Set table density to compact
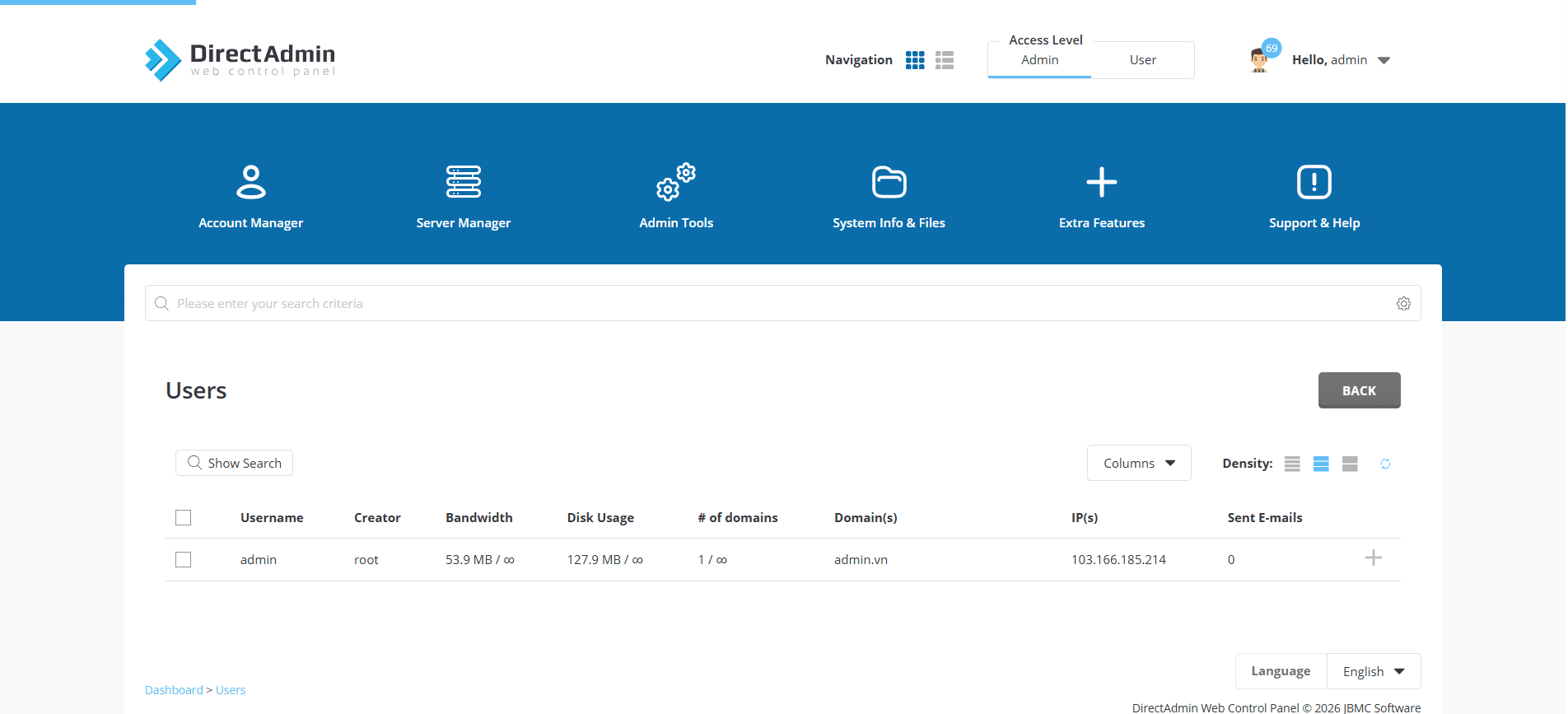Viewport: 1568px width, 714px height. 1292,464
